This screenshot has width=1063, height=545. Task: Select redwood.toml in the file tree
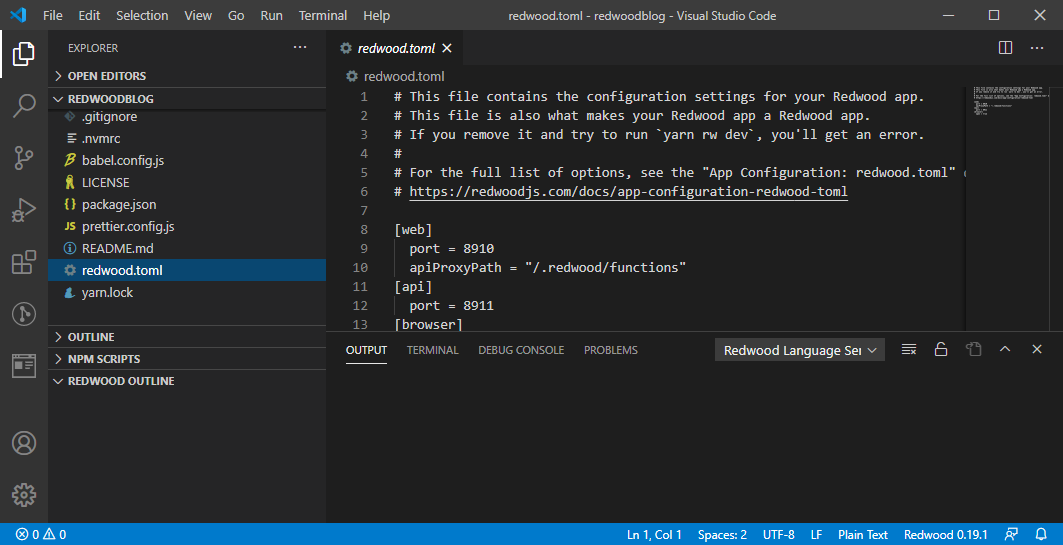187,270
